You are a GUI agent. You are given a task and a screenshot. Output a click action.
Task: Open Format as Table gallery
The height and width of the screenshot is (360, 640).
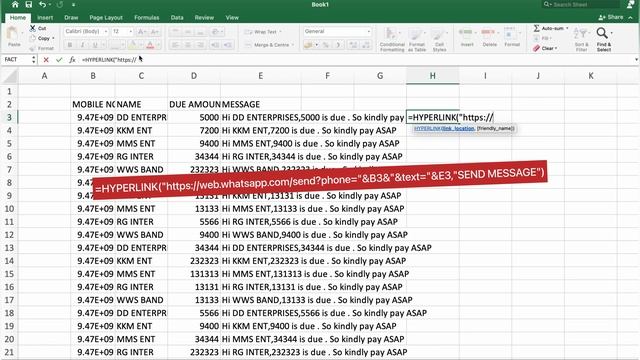[417, 39]
